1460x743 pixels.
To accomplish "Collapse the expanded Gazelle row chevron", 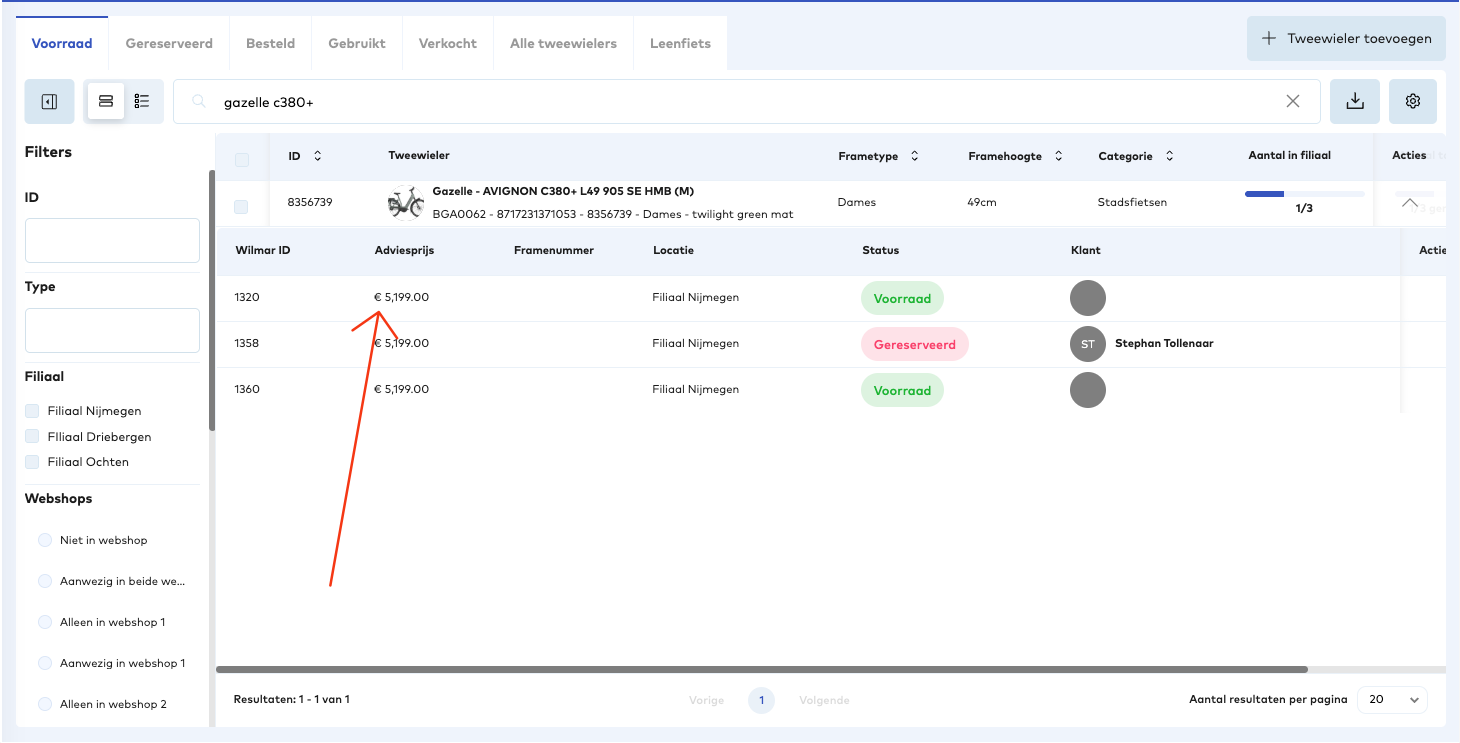I will point(1410,202).
